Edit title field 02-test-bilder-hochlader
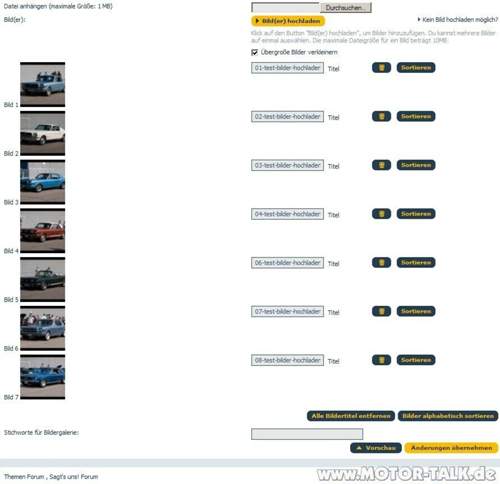Screen dimensions: 500x484 coord(287,117)
